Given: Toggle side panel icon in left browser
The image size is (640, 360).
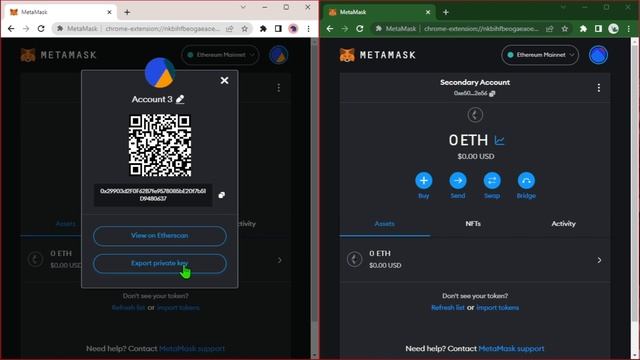Looking at the screenshot, I should (x=278, y=29).
